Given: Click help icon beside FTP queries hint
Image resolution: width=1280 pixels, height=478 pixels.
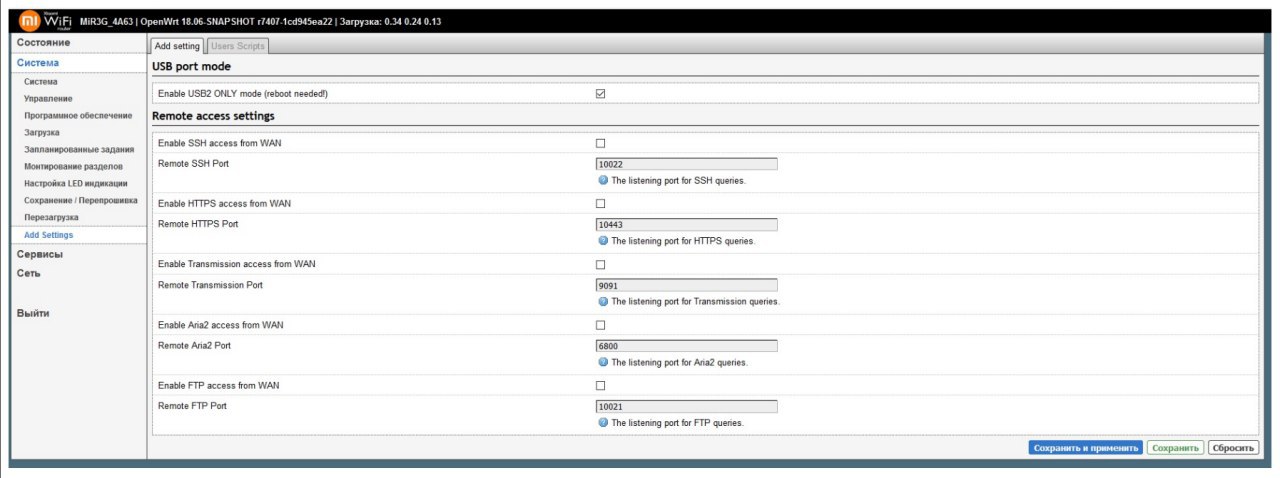Looking at the screenshot, I should (x=603, y=423).
